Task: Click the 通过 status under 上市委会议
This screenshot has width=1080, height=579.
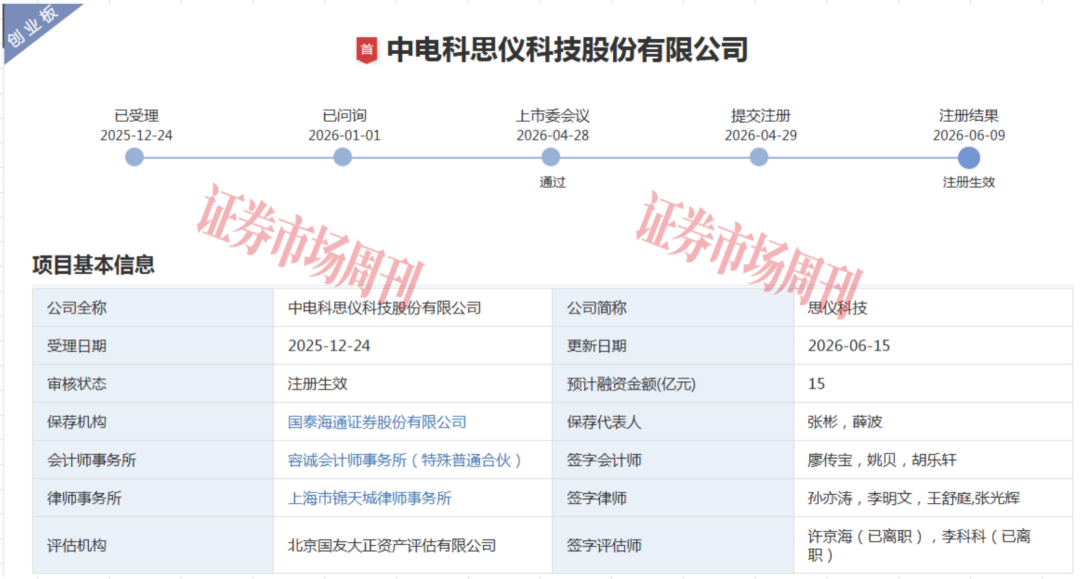Action: tap(552, 182)
